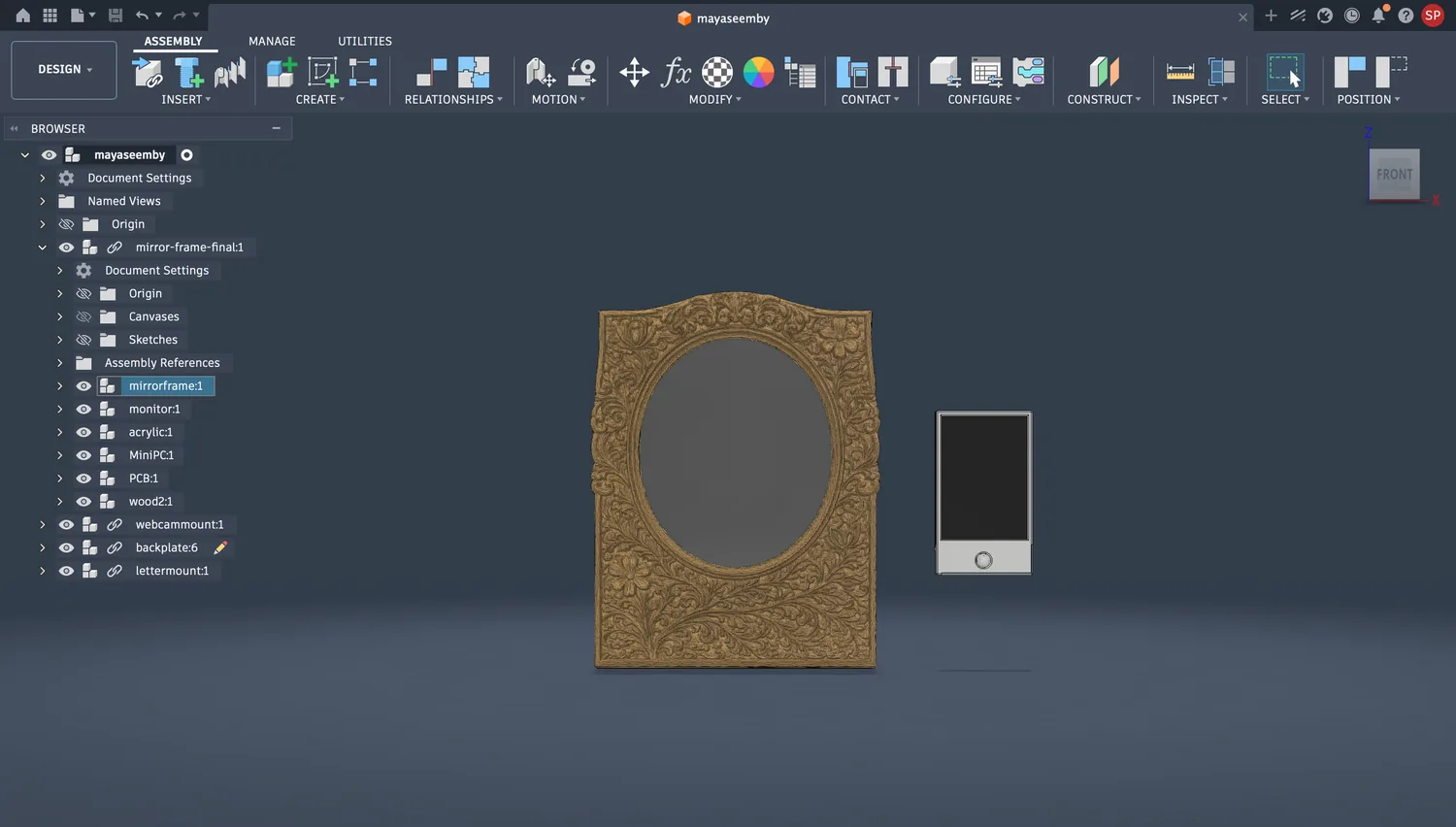Image resolution: width=1456 pixels, height=827 pixels.
Task: Expand the MiniPC:1 component
Action: coord(60,455)
